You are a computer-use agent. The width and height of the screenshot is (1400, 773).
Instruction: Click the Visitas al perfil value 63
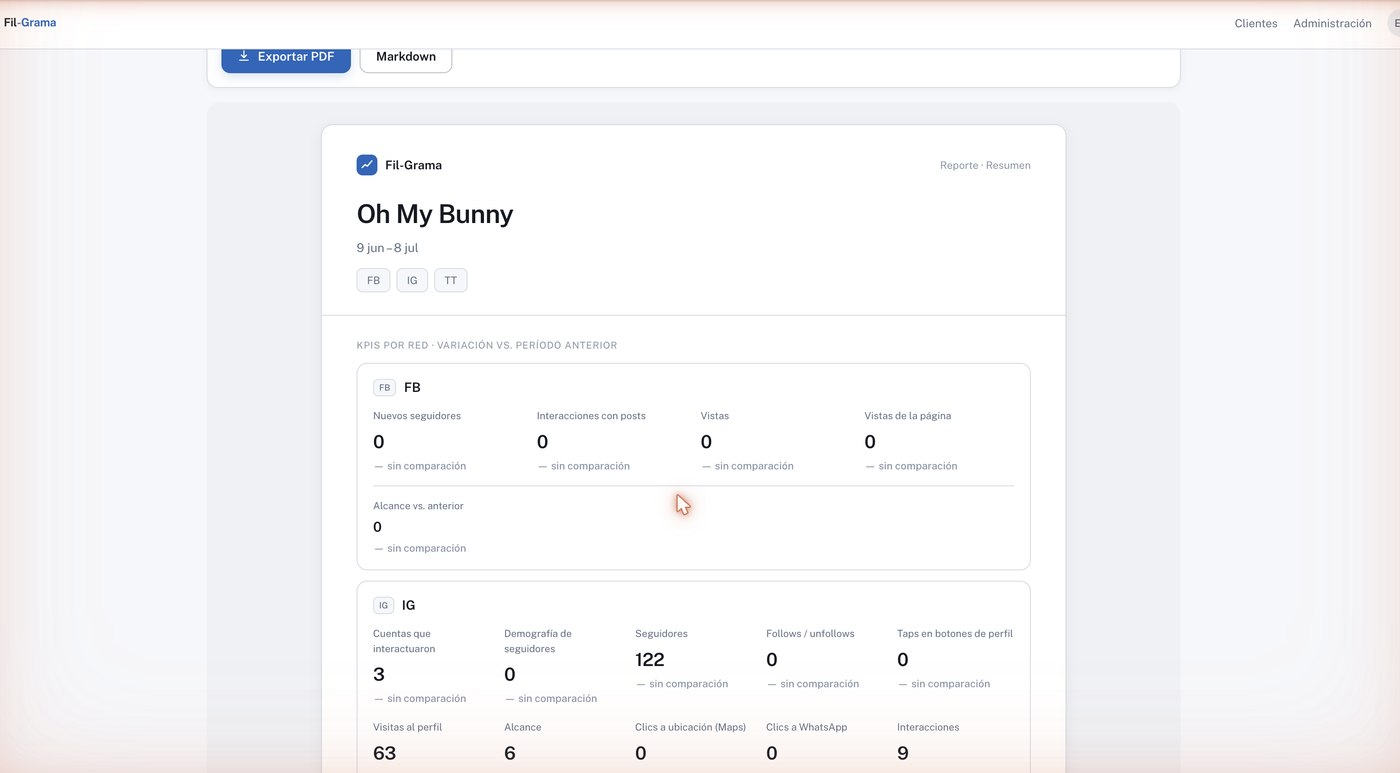coord(385,753)
